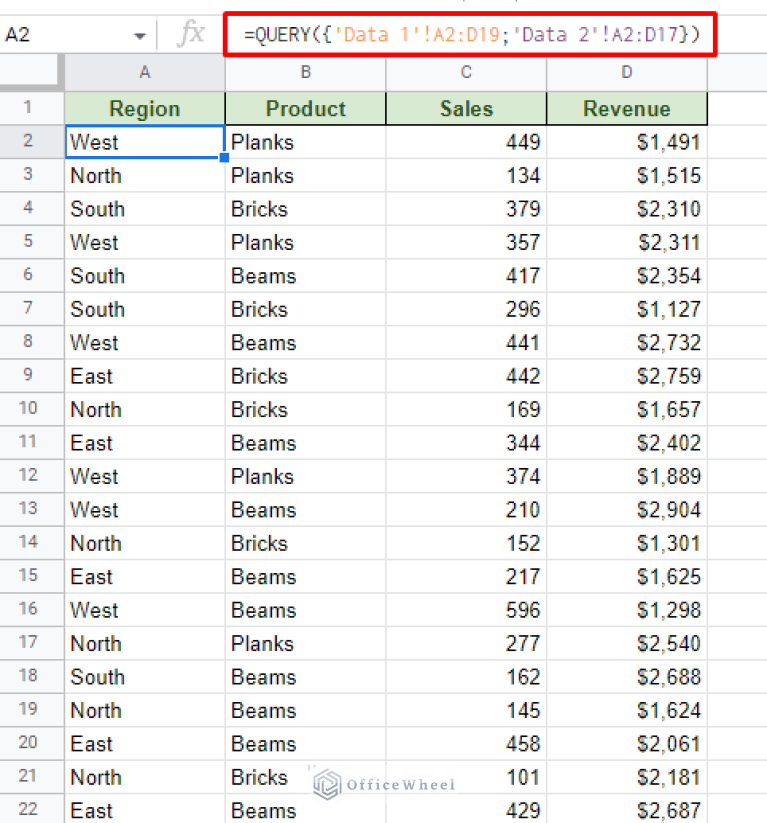Screen dimensions: 767x823
Task: Click into the QUERY formula bar
Action: tap(470, 36)
